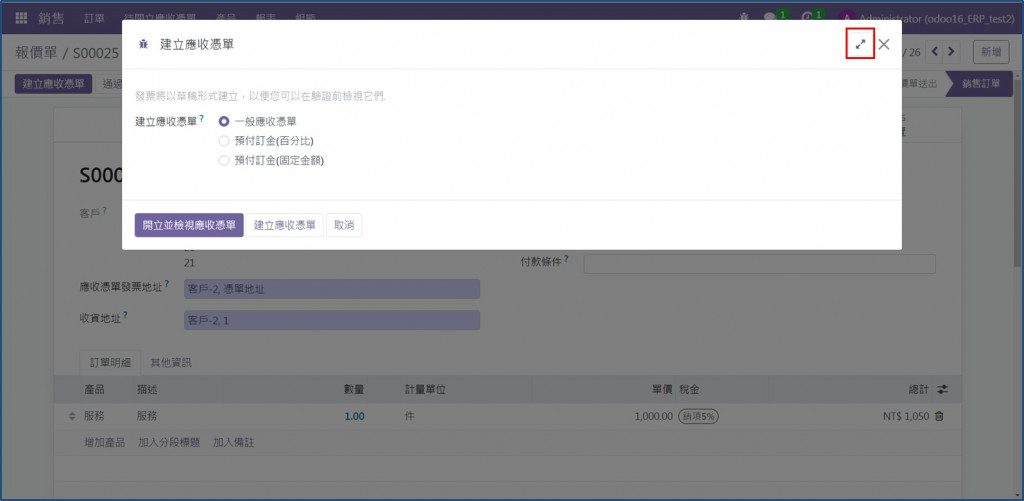The image size is (1024, 501).
Task: Click the 開立並檢視應收憑單 button
Action: [189, 225]
